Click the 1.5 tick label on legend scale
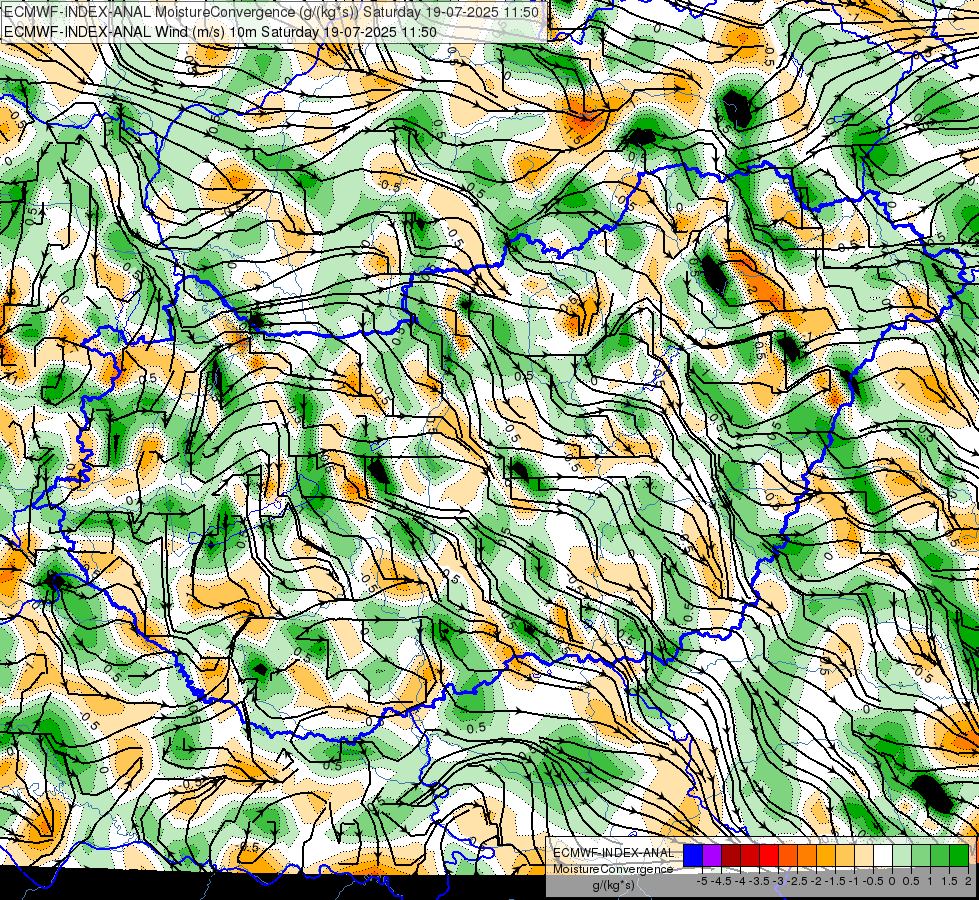 [950, 881]
